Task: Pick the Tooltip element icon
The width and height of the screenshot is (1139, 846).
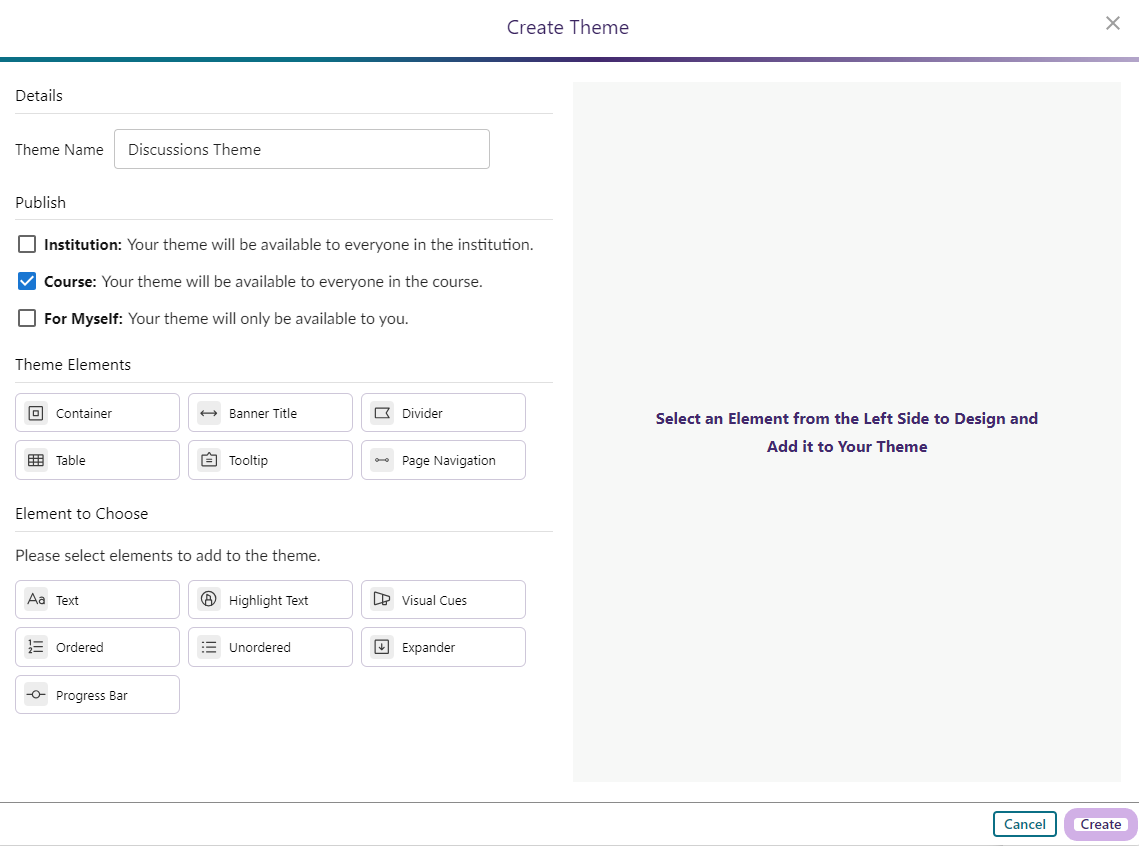Action: click(209, 460)
